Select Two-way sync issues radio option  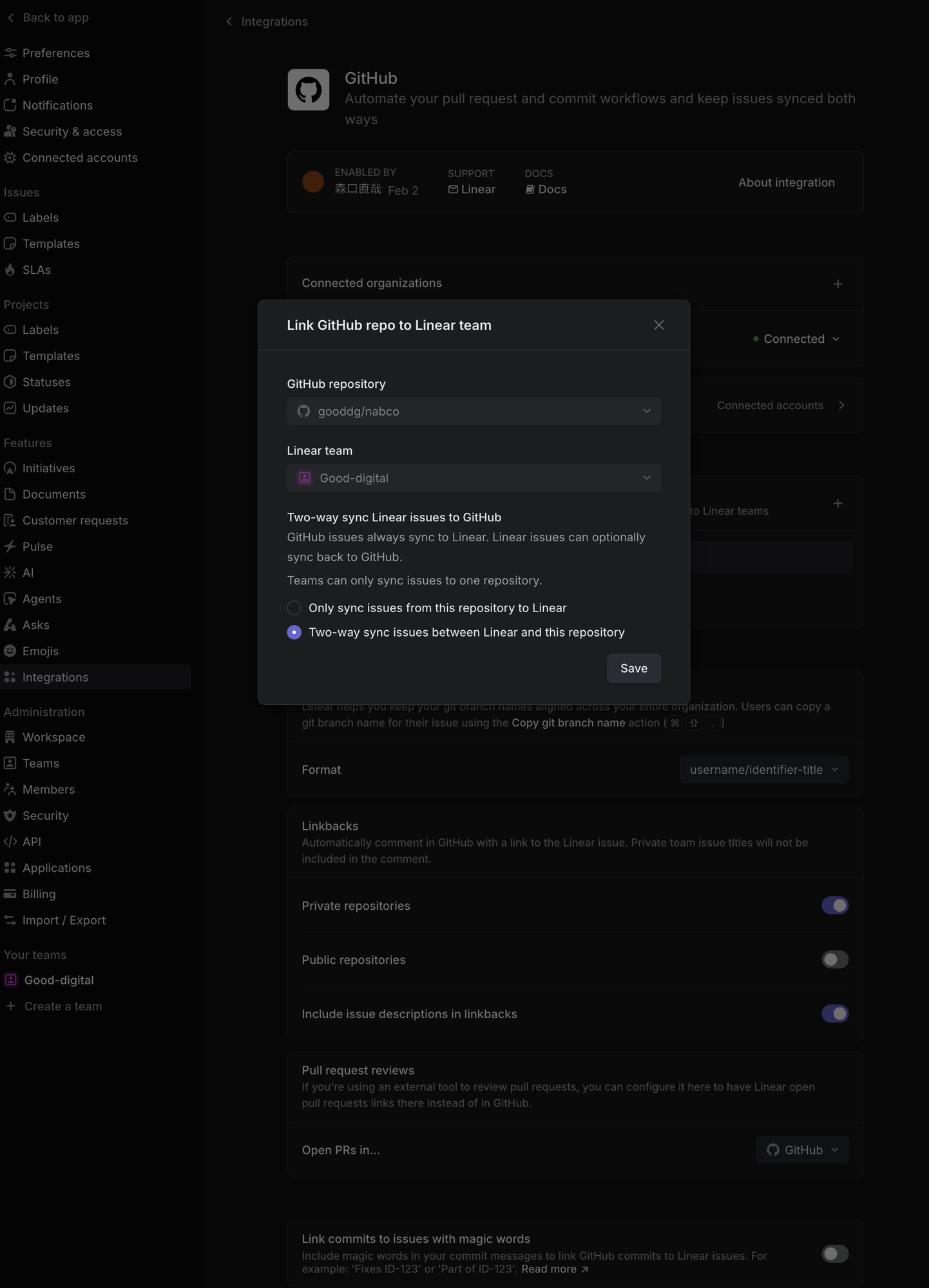tap(294, 633)
